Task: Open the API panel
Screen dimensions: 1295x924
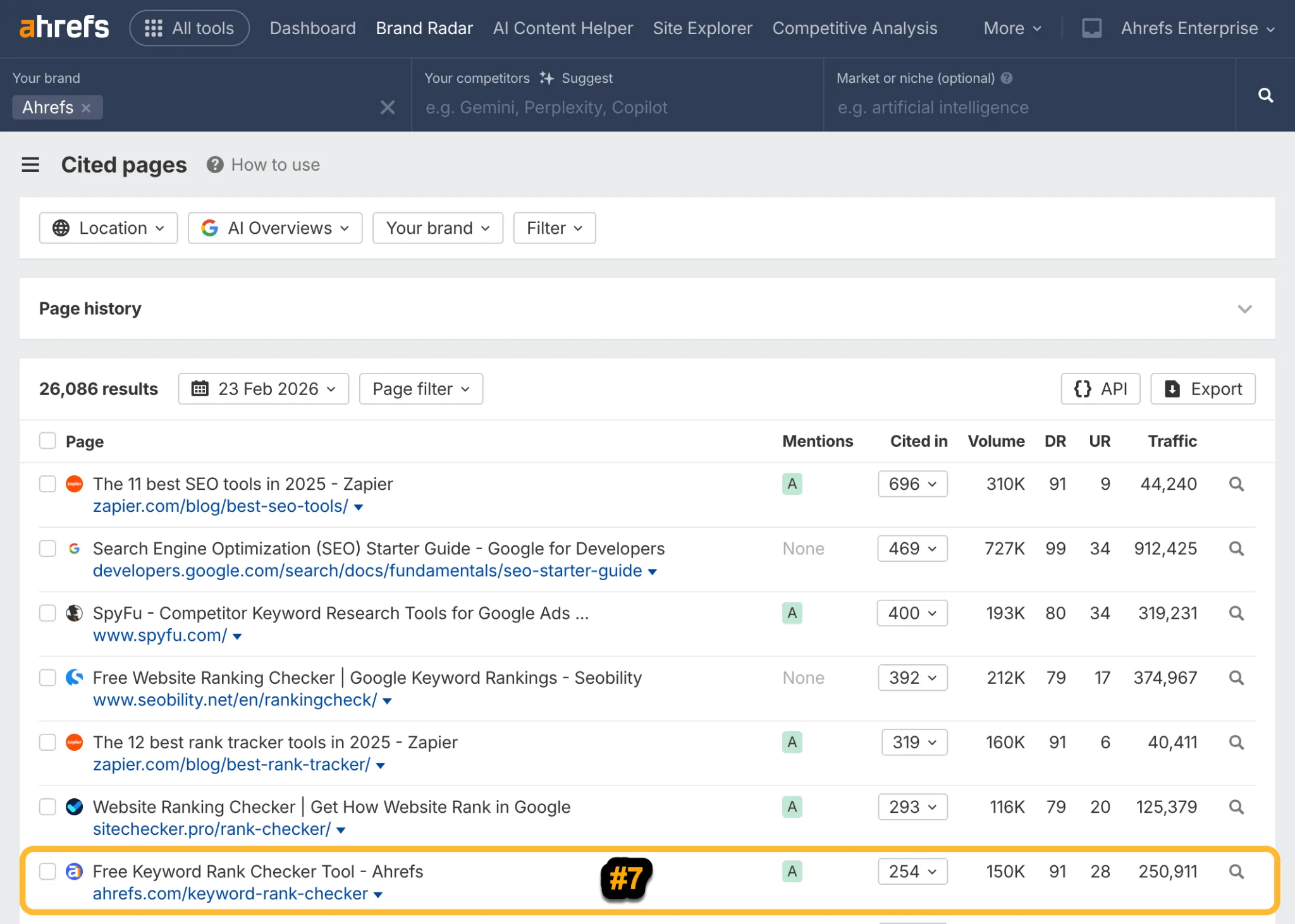Action: 1100,389
